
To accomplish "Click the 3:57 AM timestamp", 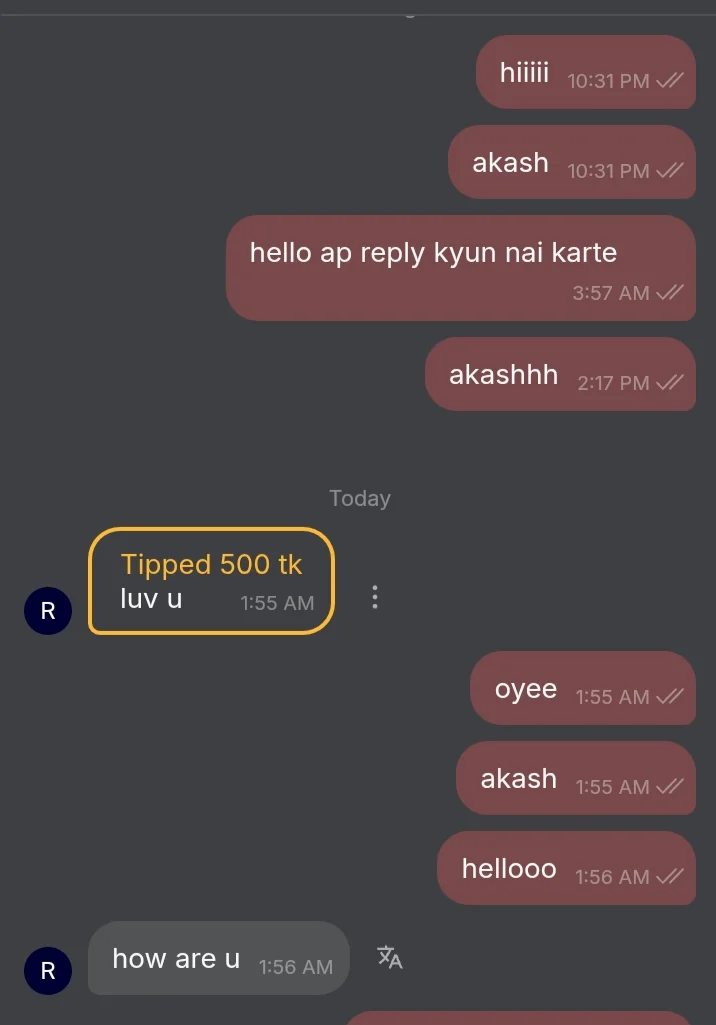I will tap(611, 293).
